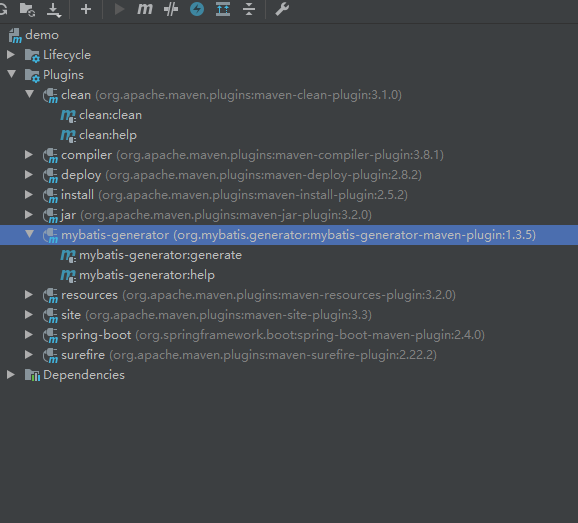This screenshot has width=578, height=523.
Task: Expand the resources plugin node
Action: [29, 294]
